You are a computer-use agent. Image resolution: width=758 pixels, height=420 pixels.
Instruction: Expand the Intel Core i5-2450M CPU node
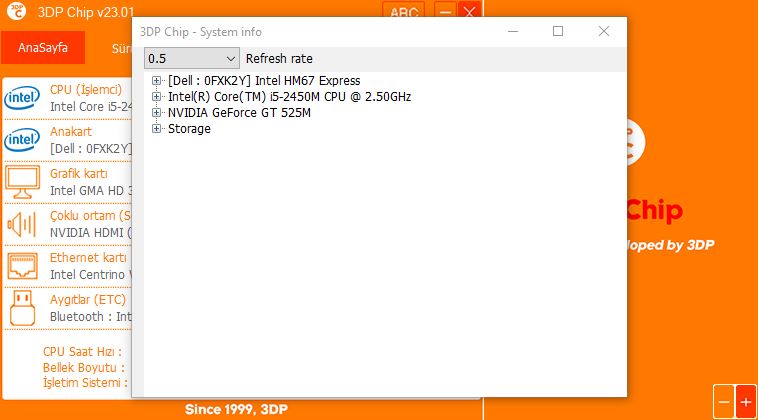(156, 97)
